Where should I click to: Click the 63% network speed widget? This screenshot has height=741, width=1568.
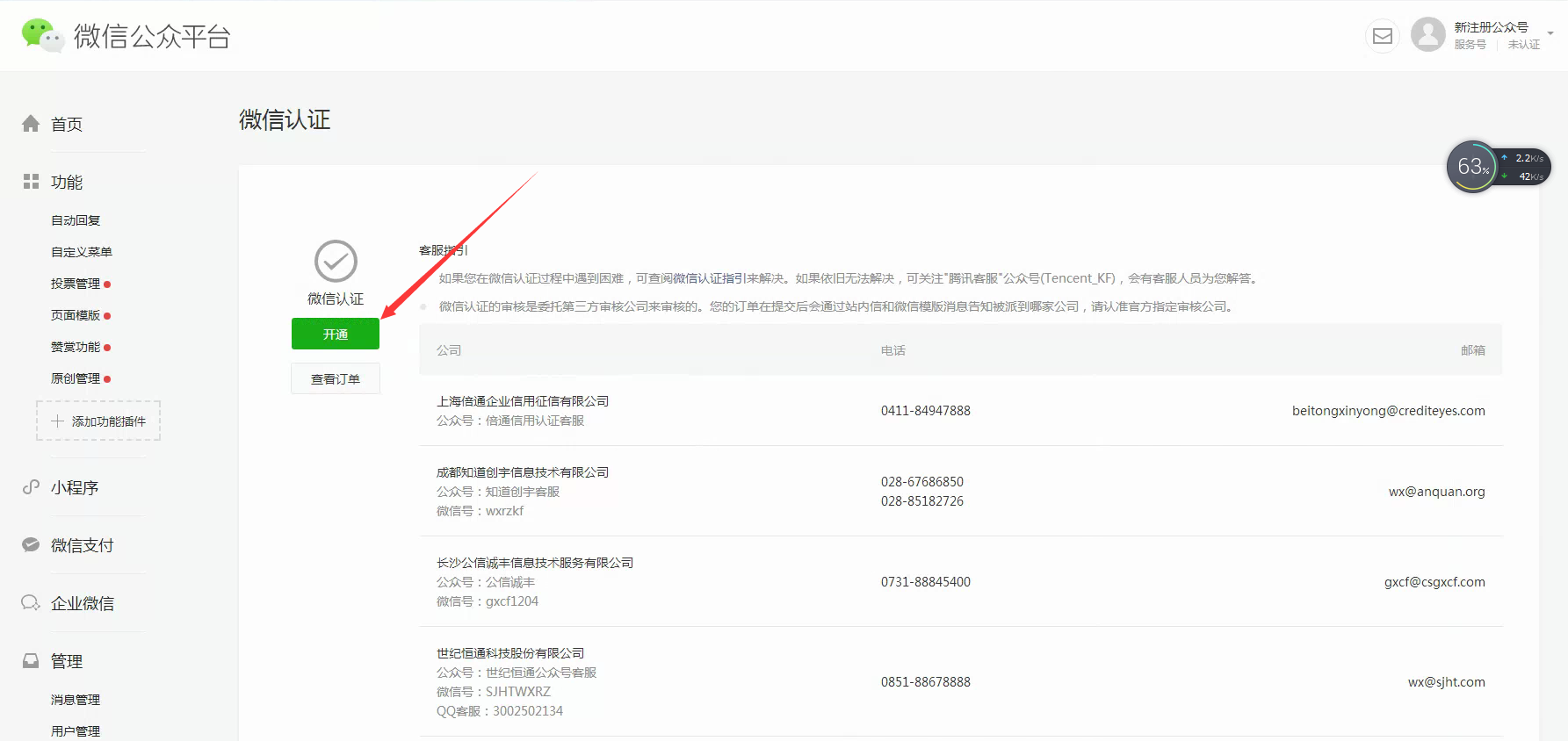(x=1498, y=167)
